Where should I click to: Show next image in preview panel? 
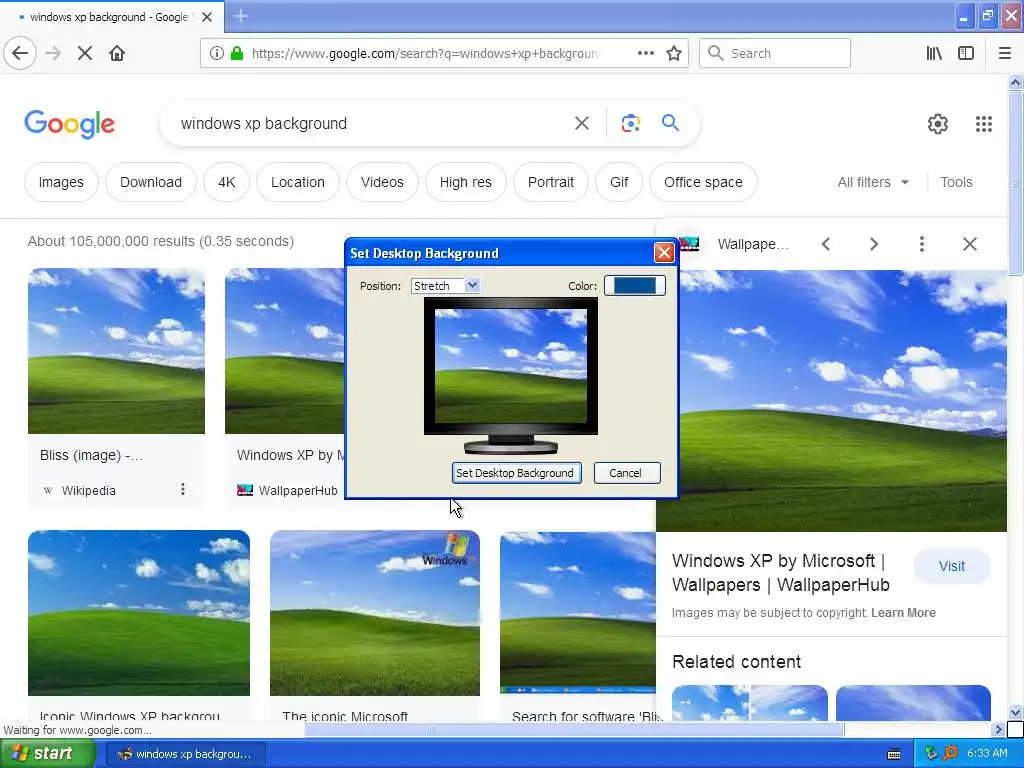coord(874,244)
